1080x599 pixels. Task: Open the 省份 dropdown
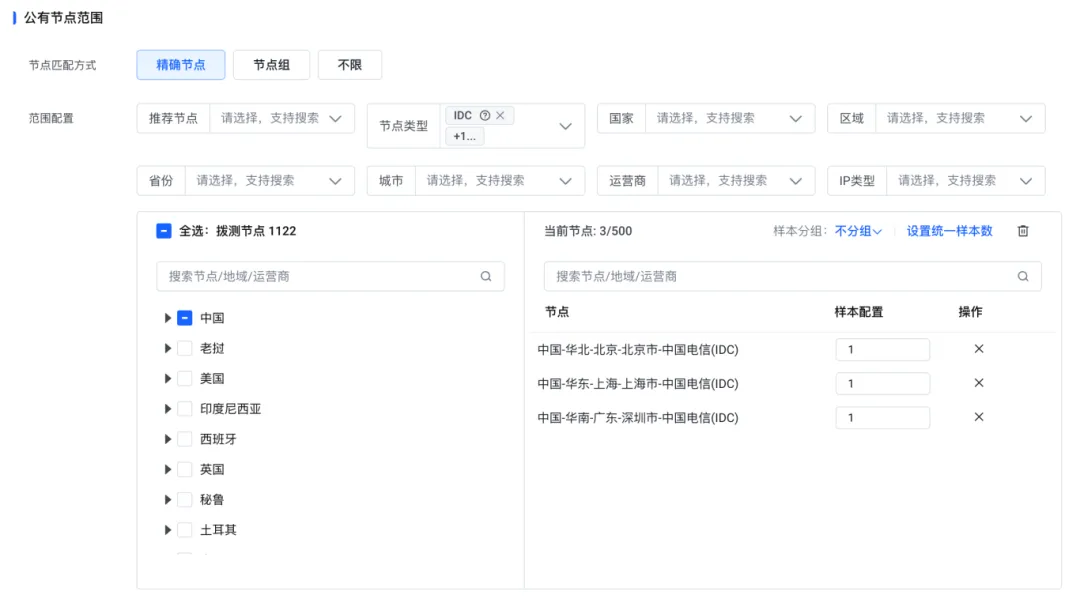pos(270,181)
